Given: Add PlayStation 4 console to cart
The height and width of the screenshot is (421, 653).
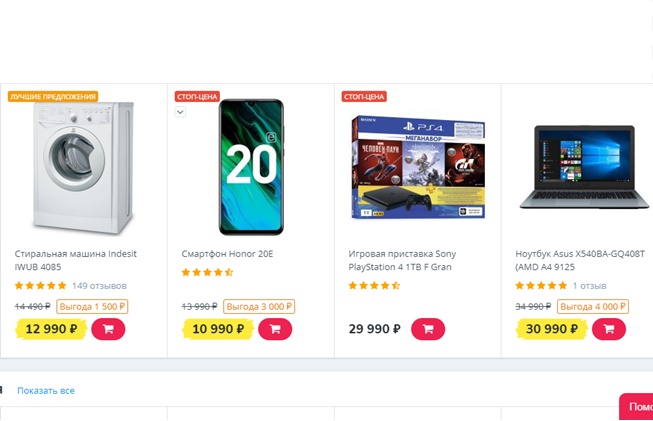Looking at the screenshot, I should tap(428, 328).
